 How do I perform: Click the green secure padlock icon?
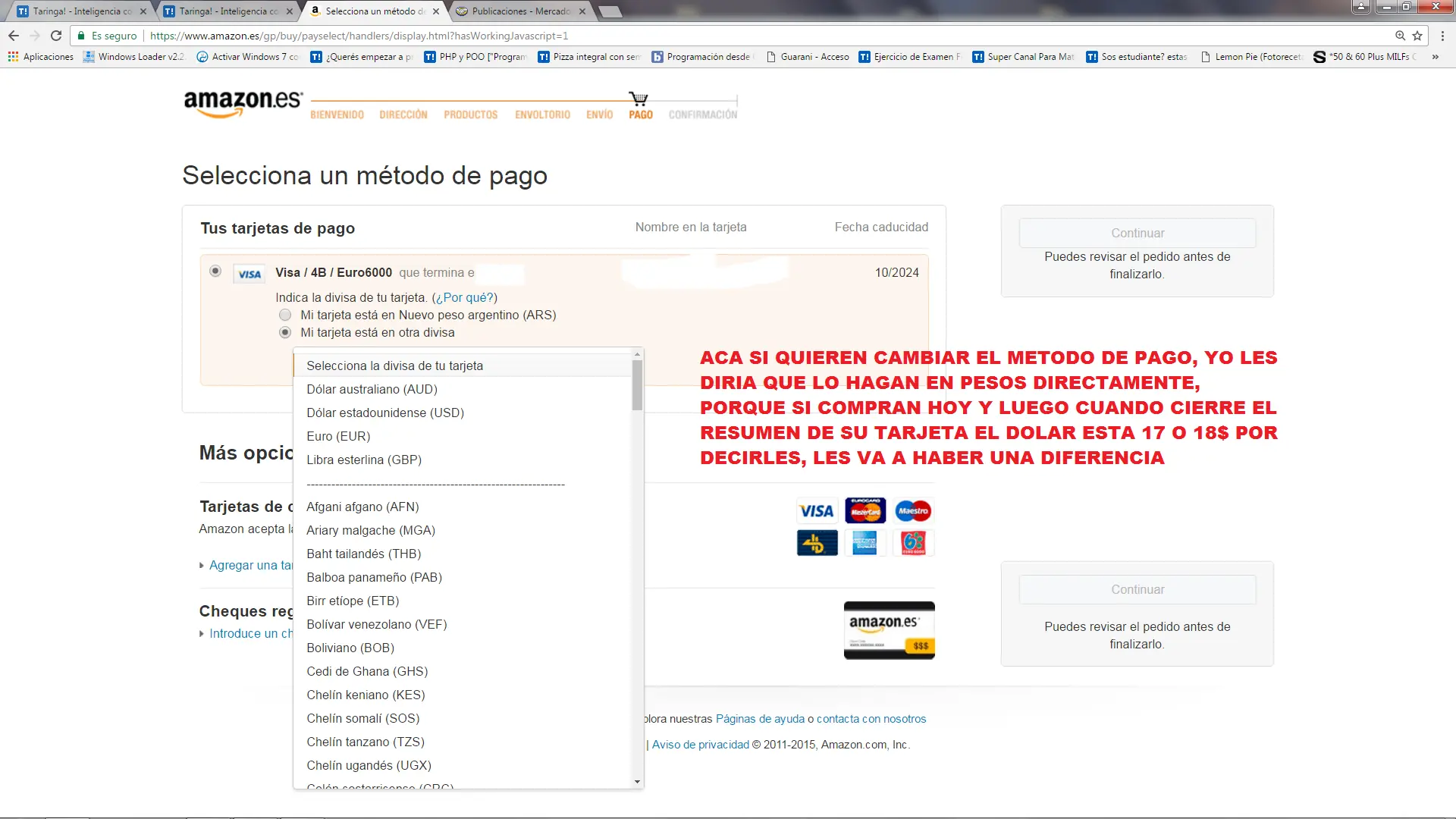click(x=81, y=36)
